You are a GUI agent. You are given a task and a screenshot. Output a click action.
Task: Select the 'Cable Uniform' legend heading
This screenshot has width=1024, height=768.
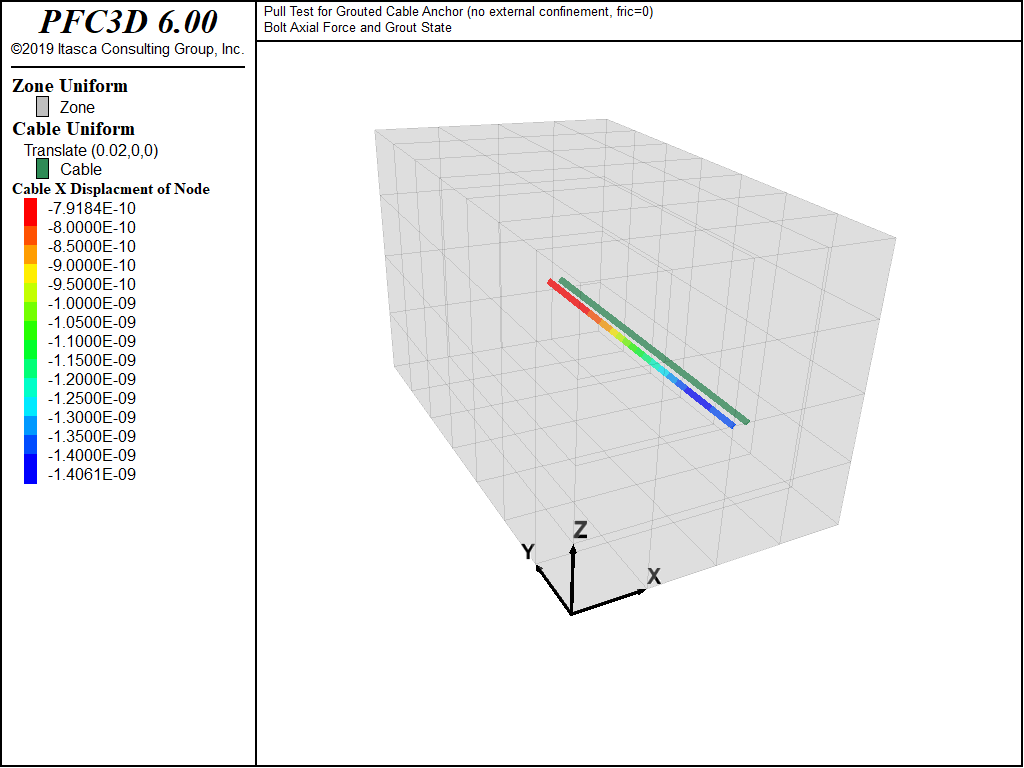(73, 129)
